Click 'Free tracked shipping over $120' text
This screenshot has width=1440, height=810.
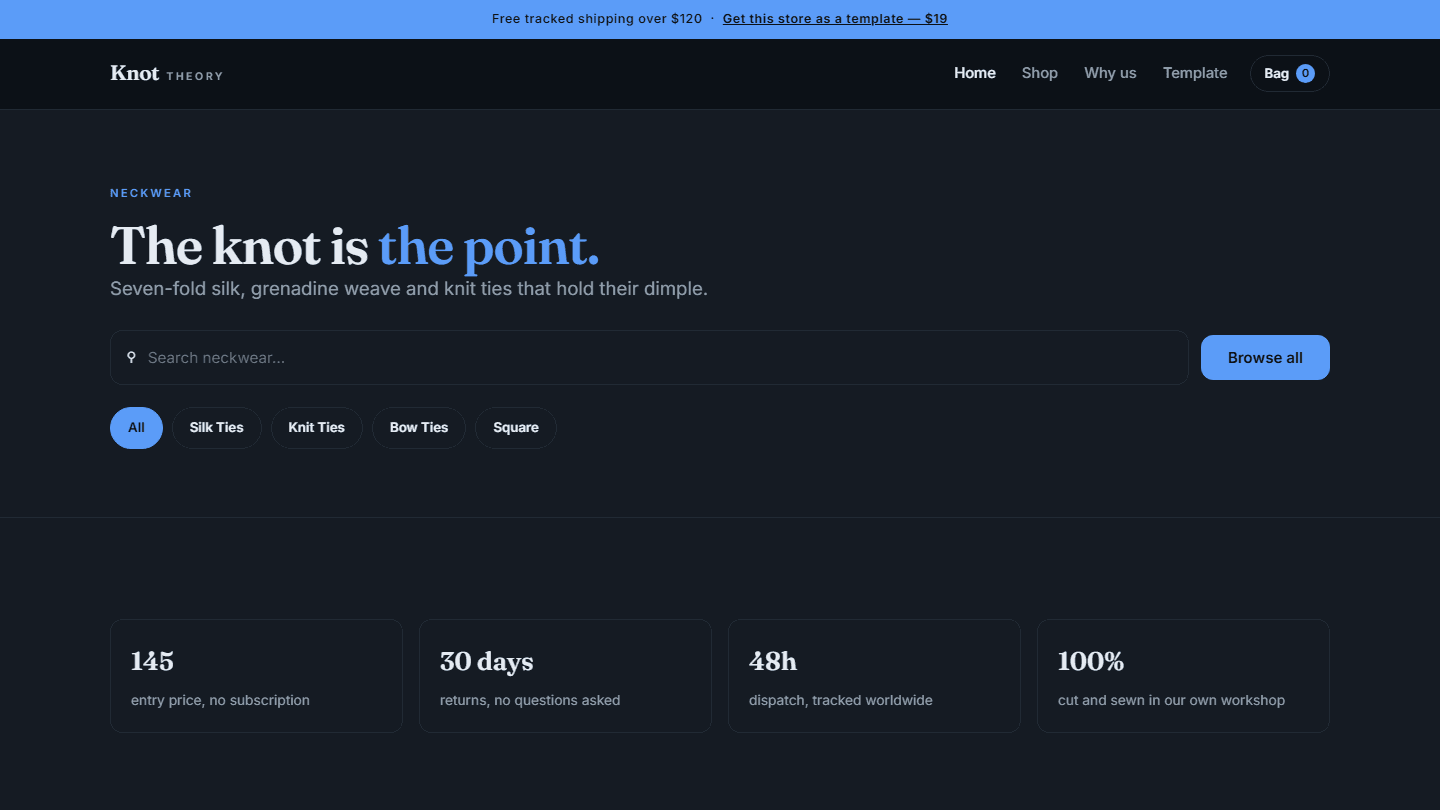tap(597, 19)
